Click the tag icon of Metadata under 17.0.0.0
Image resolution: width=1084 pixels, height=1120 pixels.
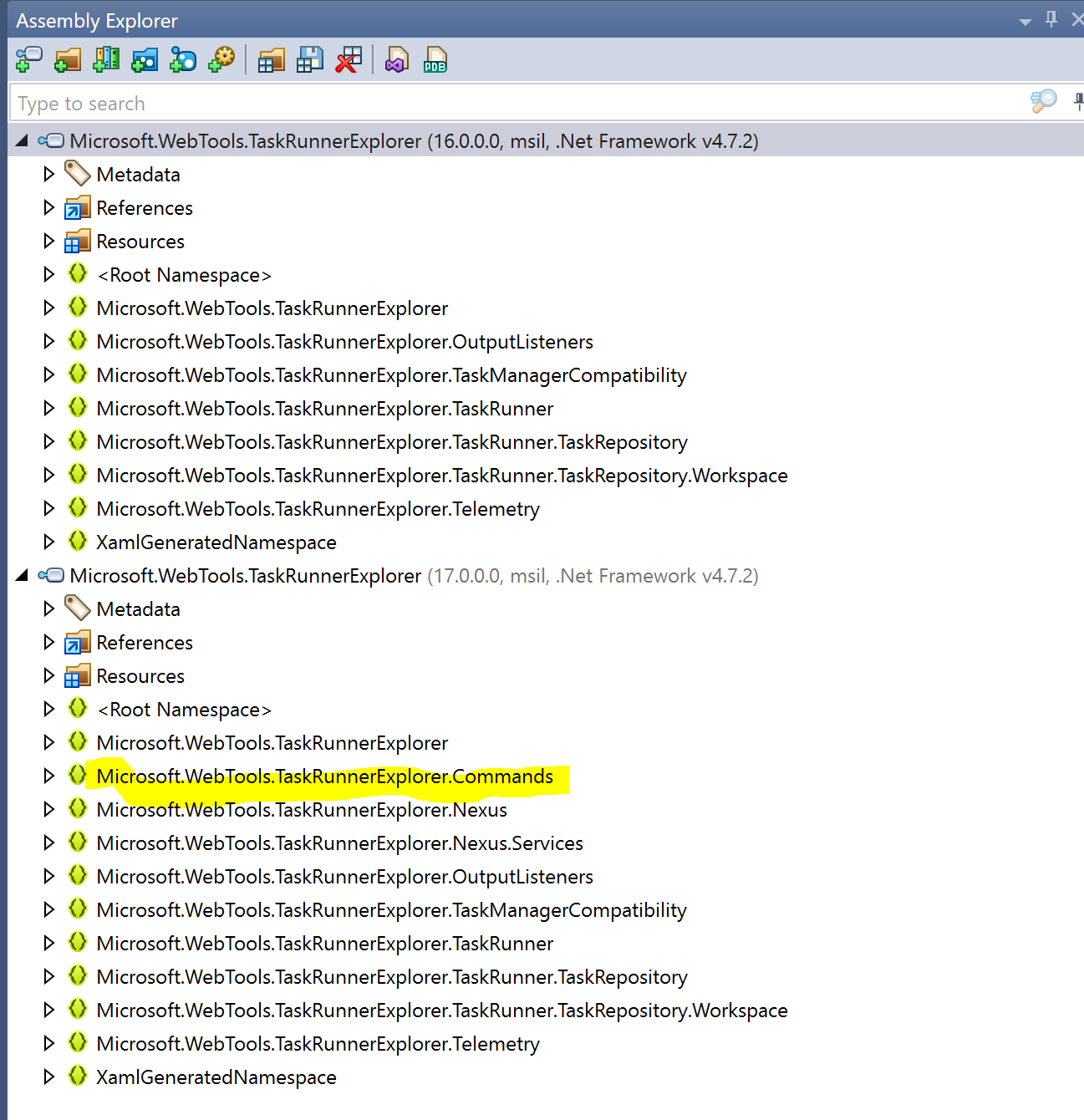78,608
